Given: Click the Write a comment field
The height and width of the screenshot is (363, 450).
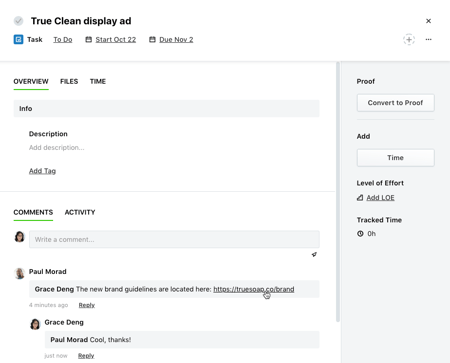Looking at the screenshot, I should click(174, 239).
